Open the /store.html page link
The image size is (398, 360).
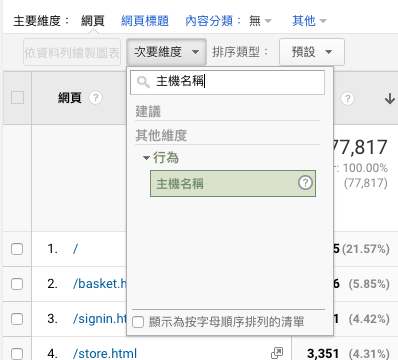pos(105,354)
